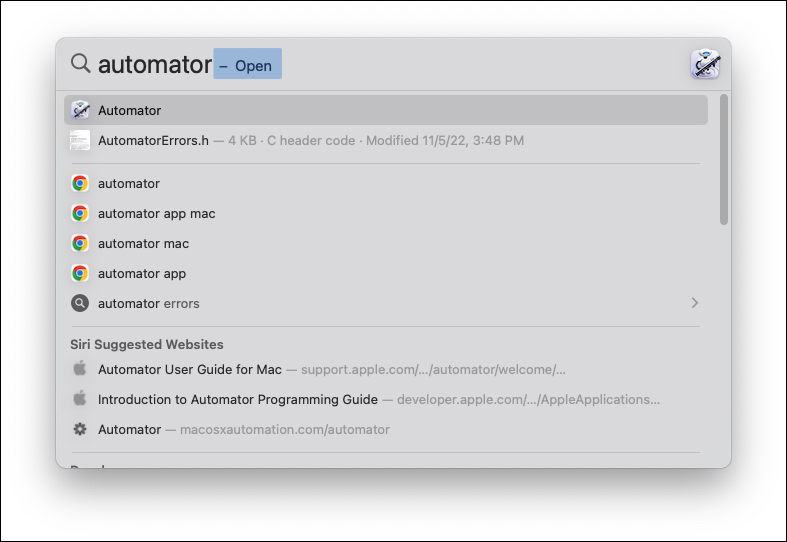Select the AutomatorErrors.h file result
The image size is (787, 542).
[386, 141]
